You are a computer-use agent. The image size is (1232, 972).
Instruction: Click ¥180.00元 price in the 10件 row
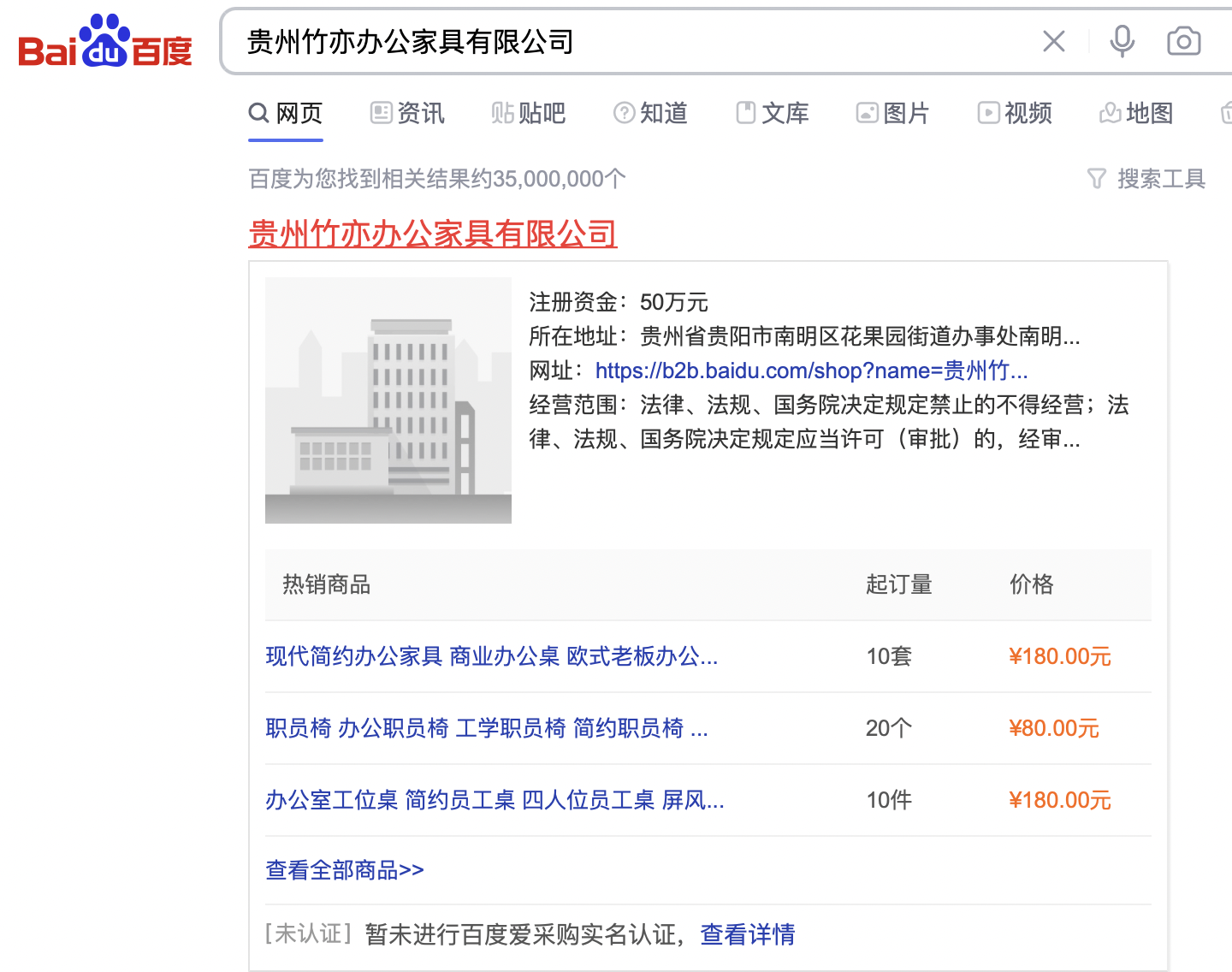click(1060, 800)
